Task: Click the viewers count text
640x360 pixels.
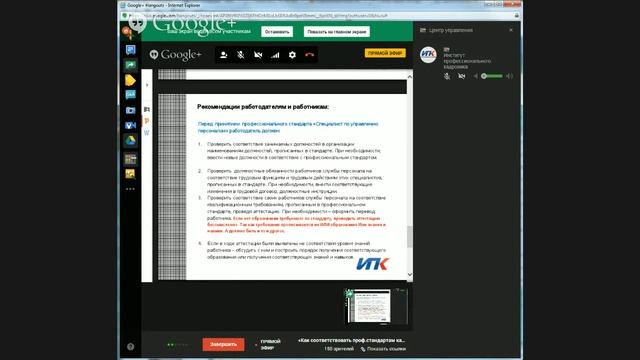Action: pos(339,349)
